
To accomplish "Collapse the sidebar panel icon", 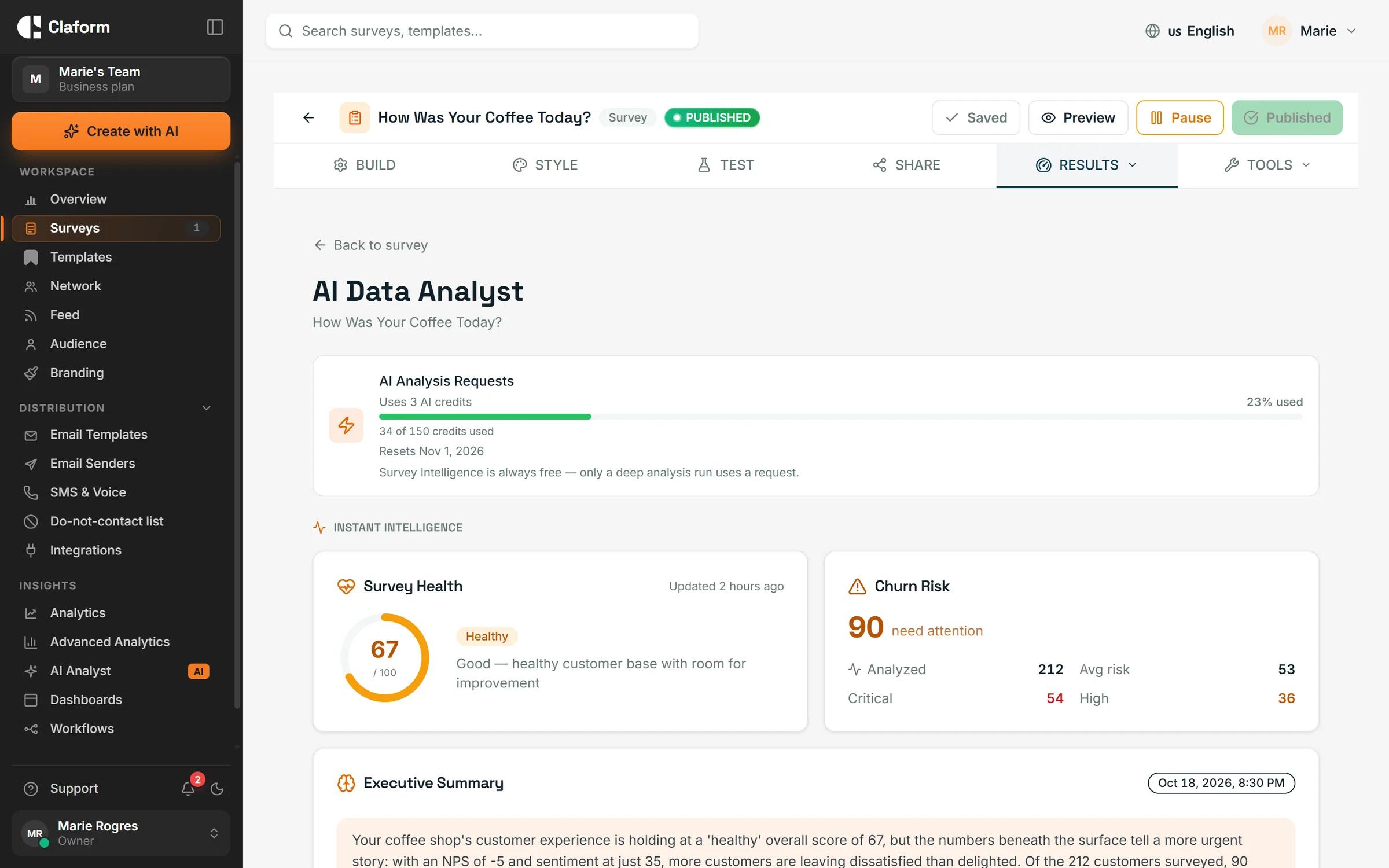I will click(x=215, y=27).
